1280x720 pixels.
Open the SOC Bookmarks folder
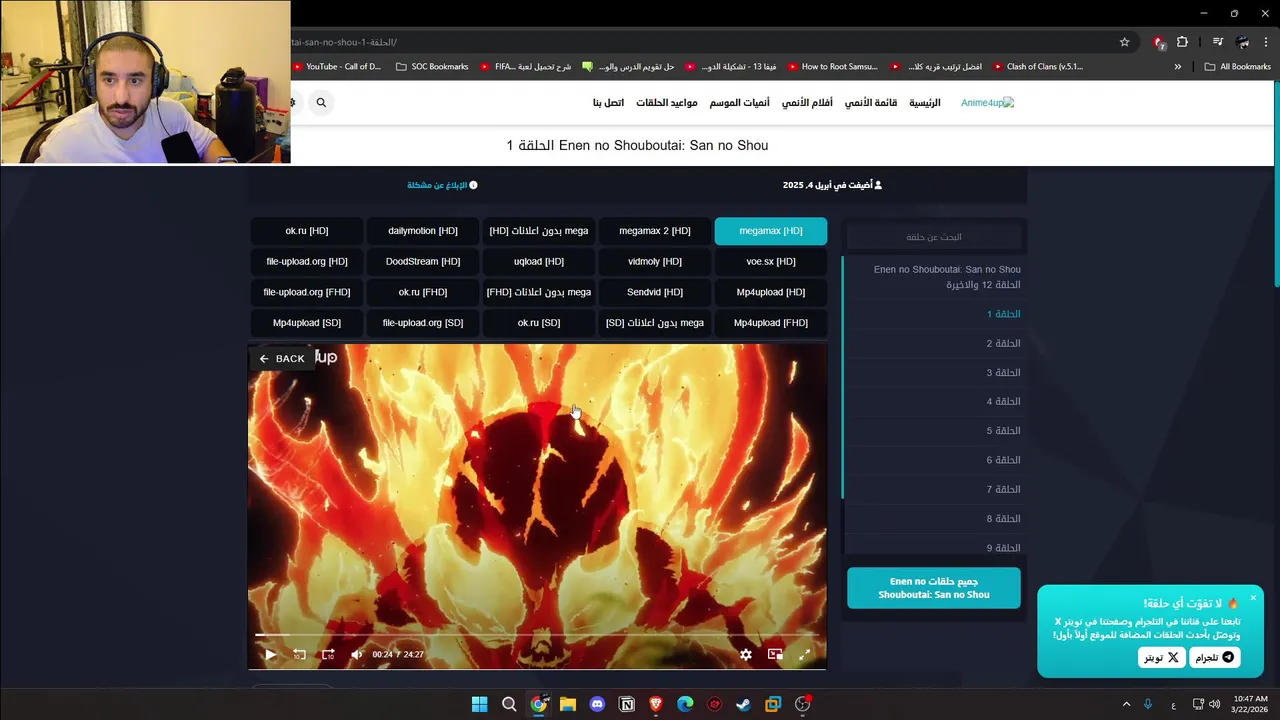coord(432,67)
